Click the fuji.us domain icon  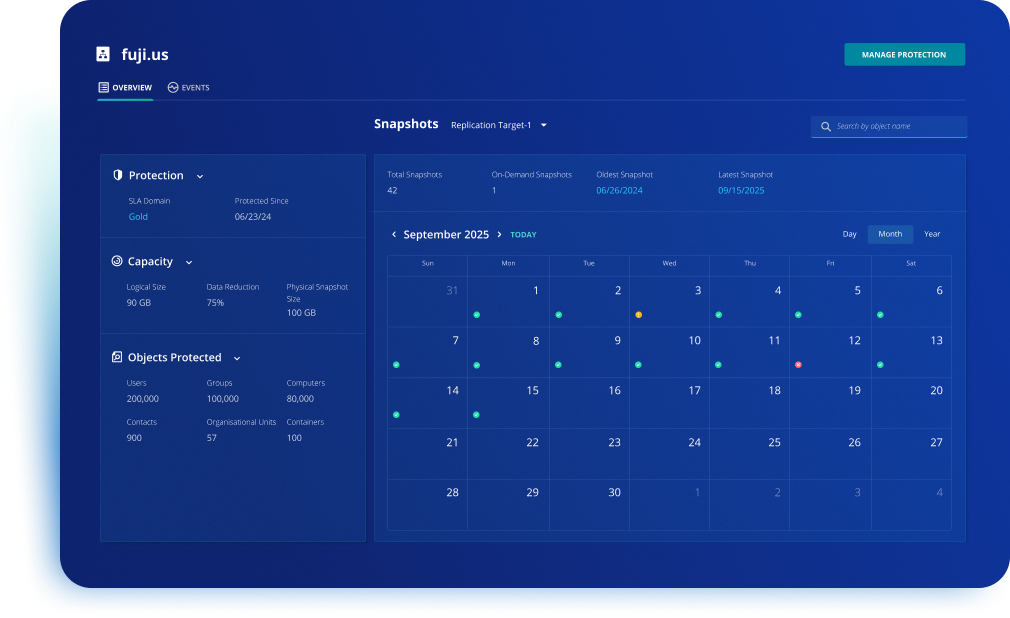click(103, 54)
